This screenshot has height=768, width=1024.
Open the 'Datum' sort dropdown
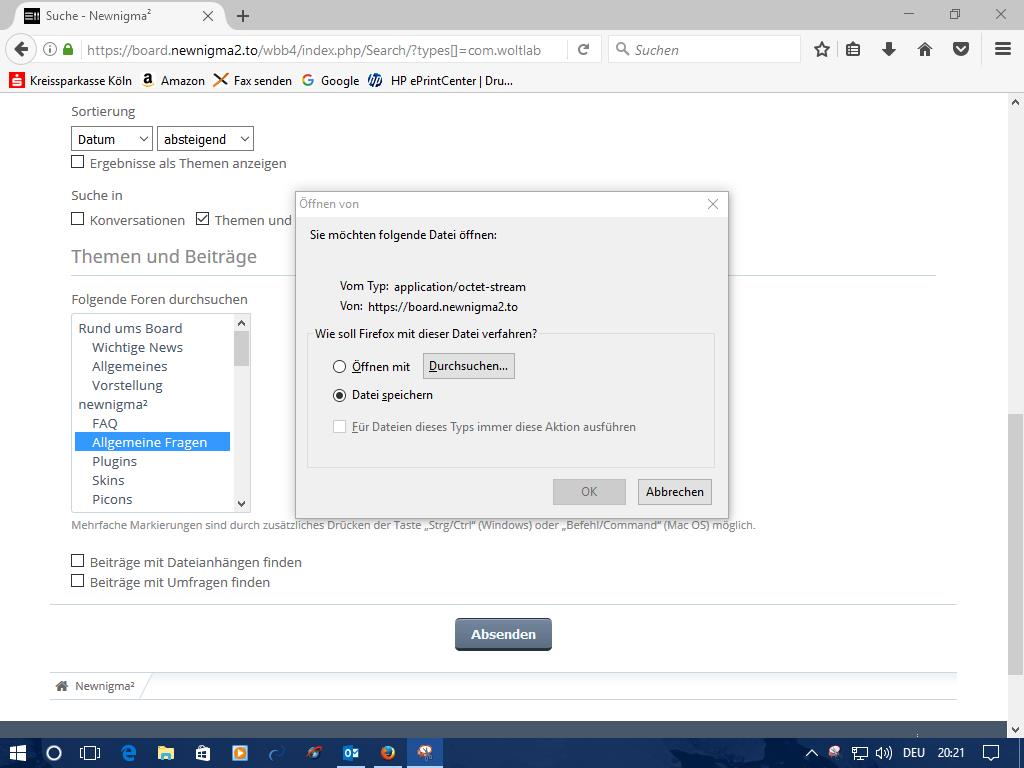pyautogui.click(x=111, y=139)
